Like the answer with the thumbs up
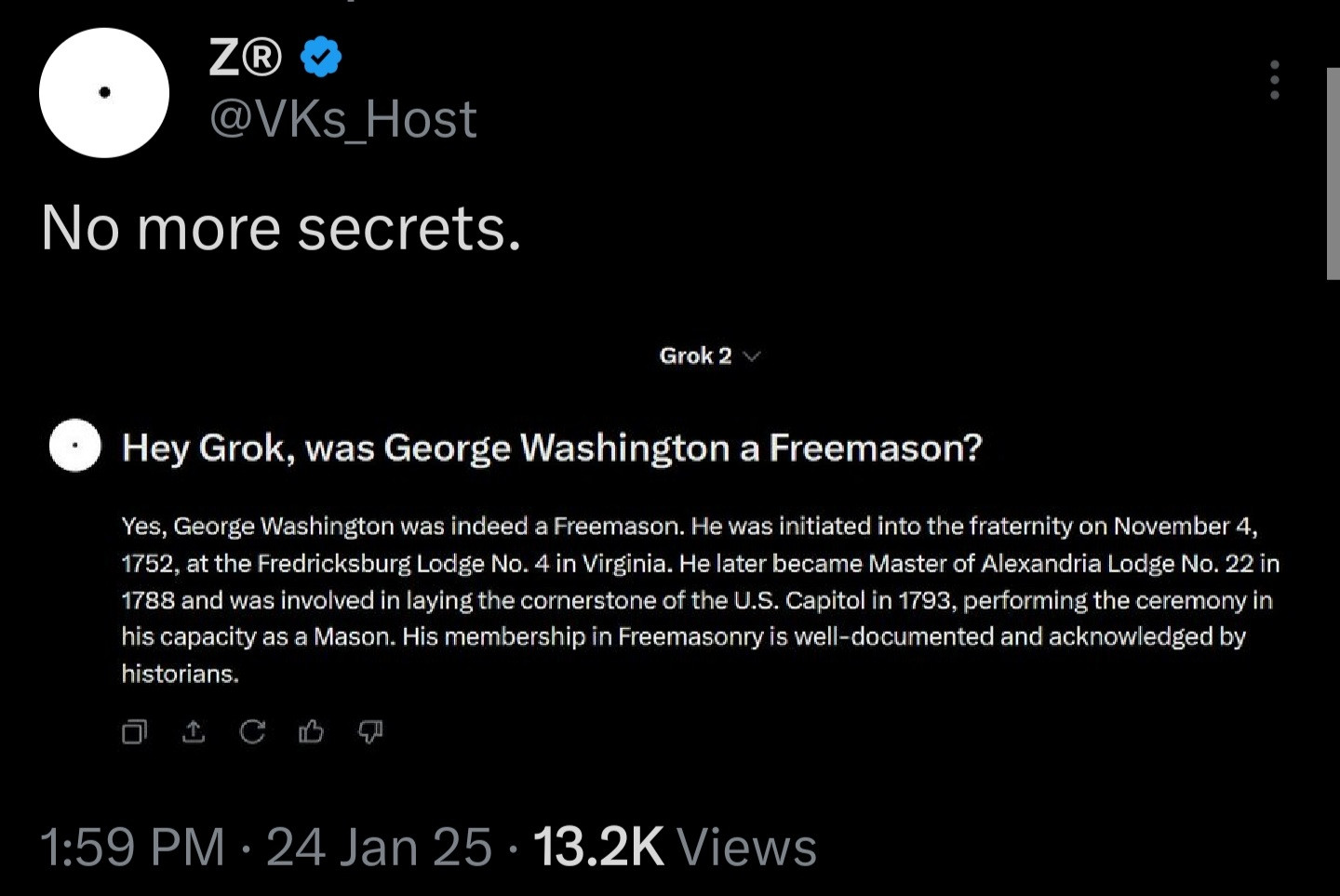The height and width of the screenshot is (896, 1340). click(x=311, y=732)
